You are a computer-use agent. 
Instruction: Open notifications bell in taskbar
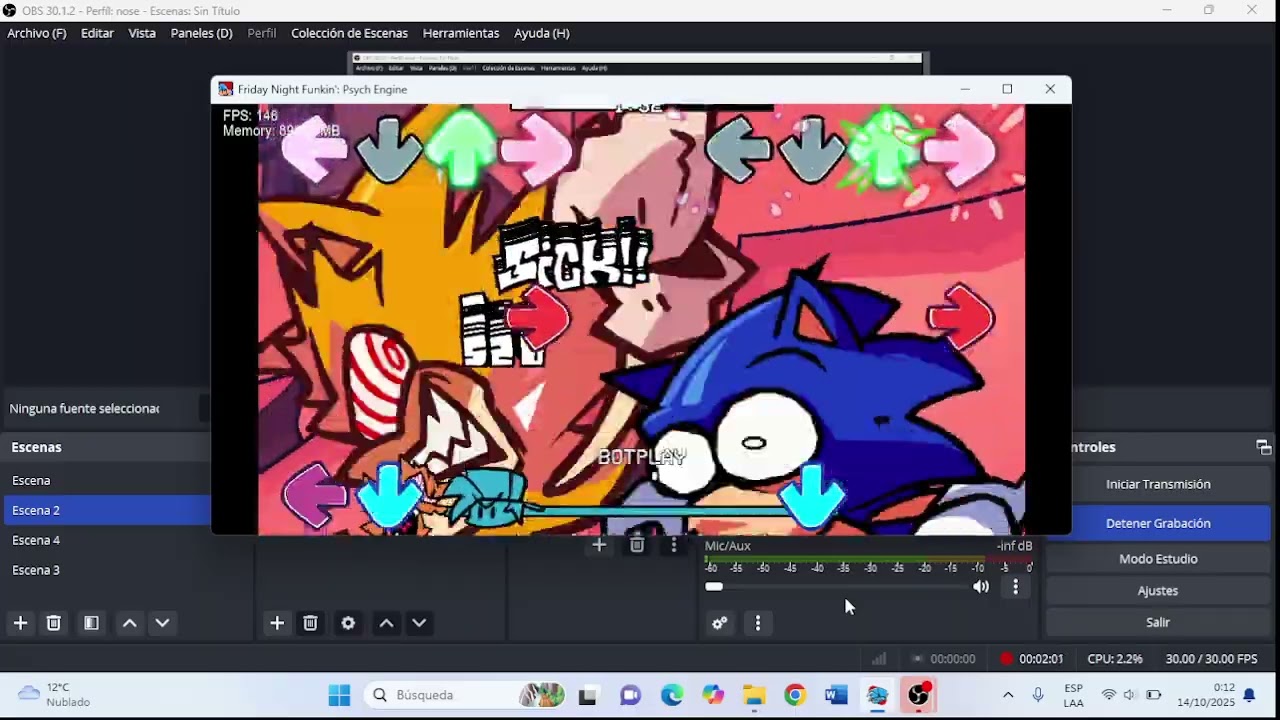[1249, 695]
